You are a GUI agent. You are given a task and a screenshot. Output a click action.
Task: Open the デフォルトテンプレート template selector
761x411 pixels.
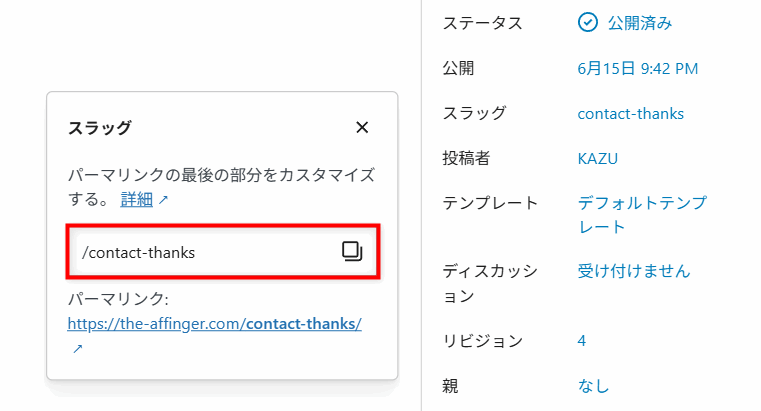click(642, 214)
